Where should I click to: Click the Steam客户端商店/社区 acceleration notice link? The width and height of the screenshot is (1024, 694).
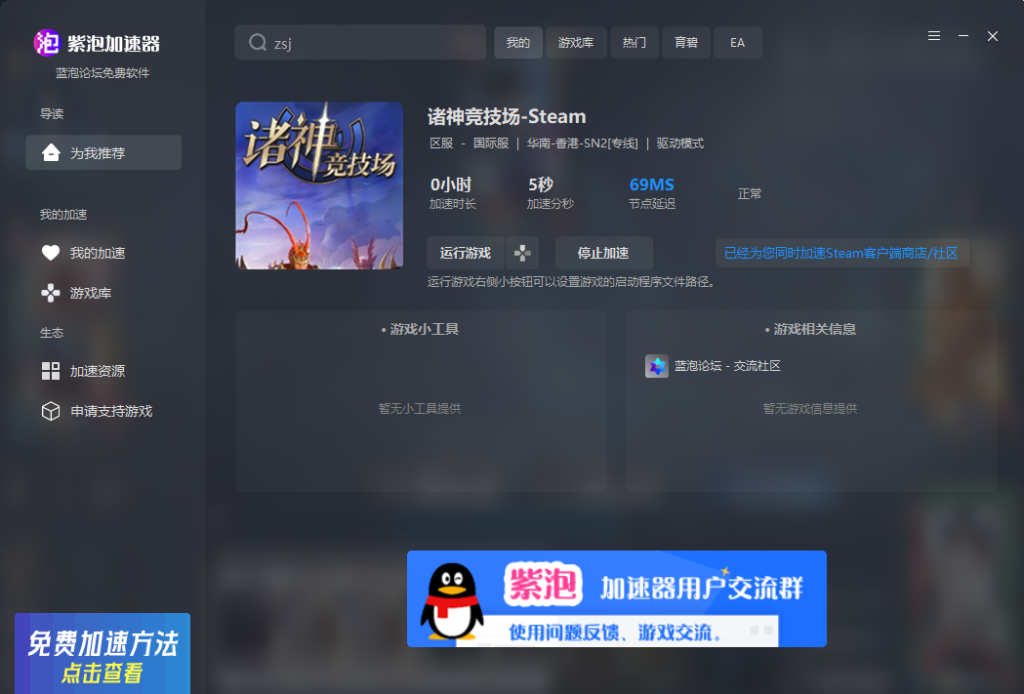(x=841, y=253)
